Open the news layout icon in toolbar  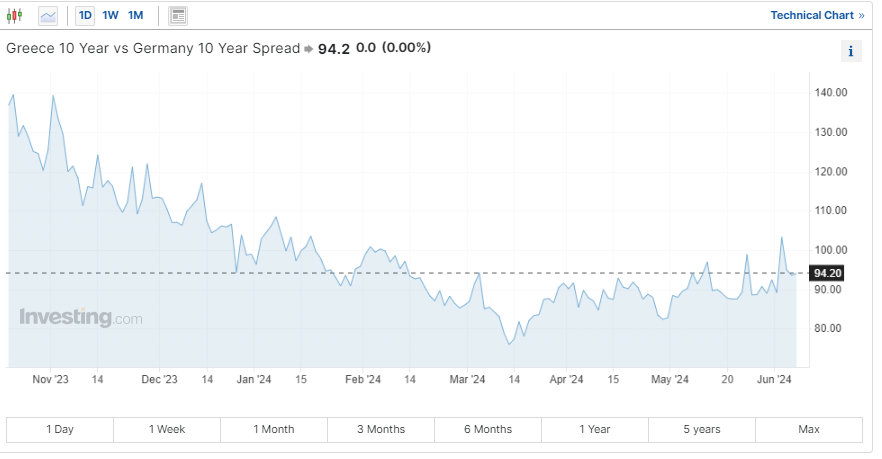click(178, 16)
